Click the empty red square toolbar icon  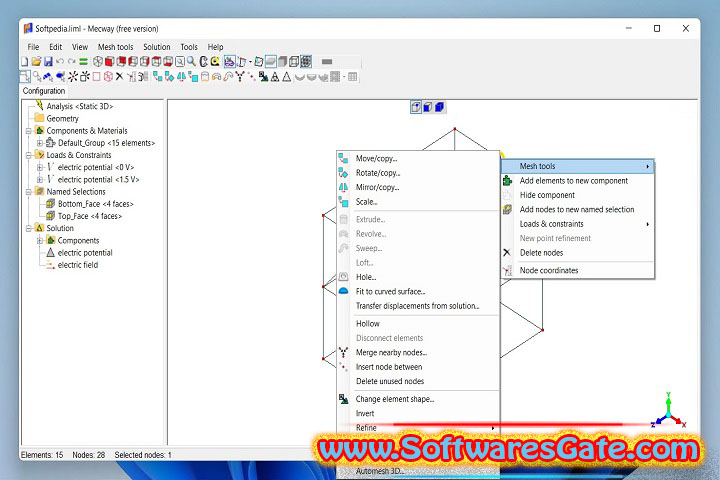pyautogui.click(x=96, y=77)
